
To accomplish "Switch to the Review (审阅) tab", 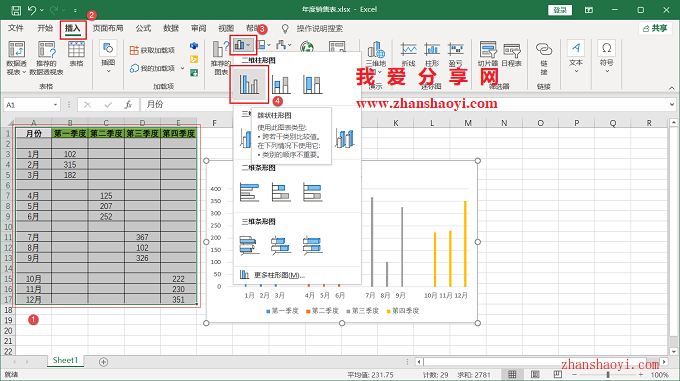I will coord(199,28).
